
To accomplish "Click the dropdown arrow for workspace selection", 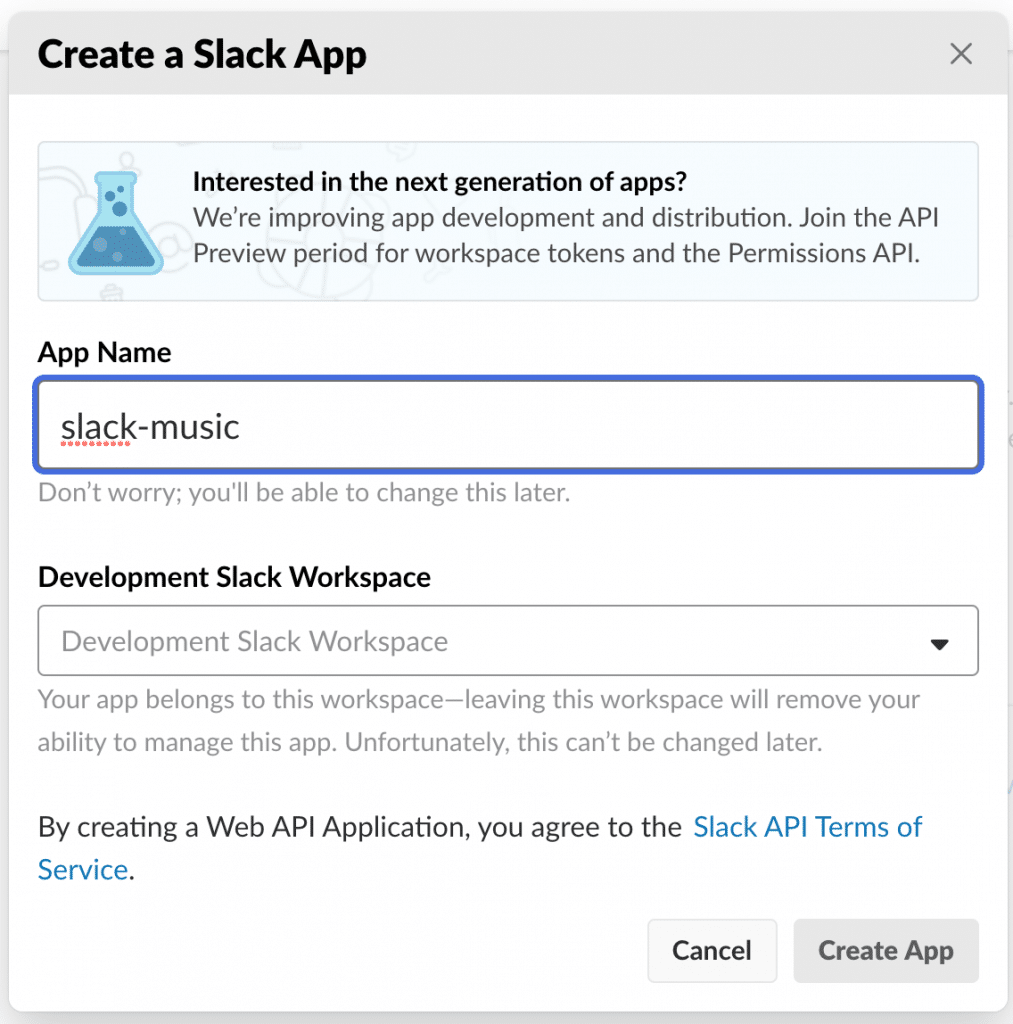I will (939, 645).
